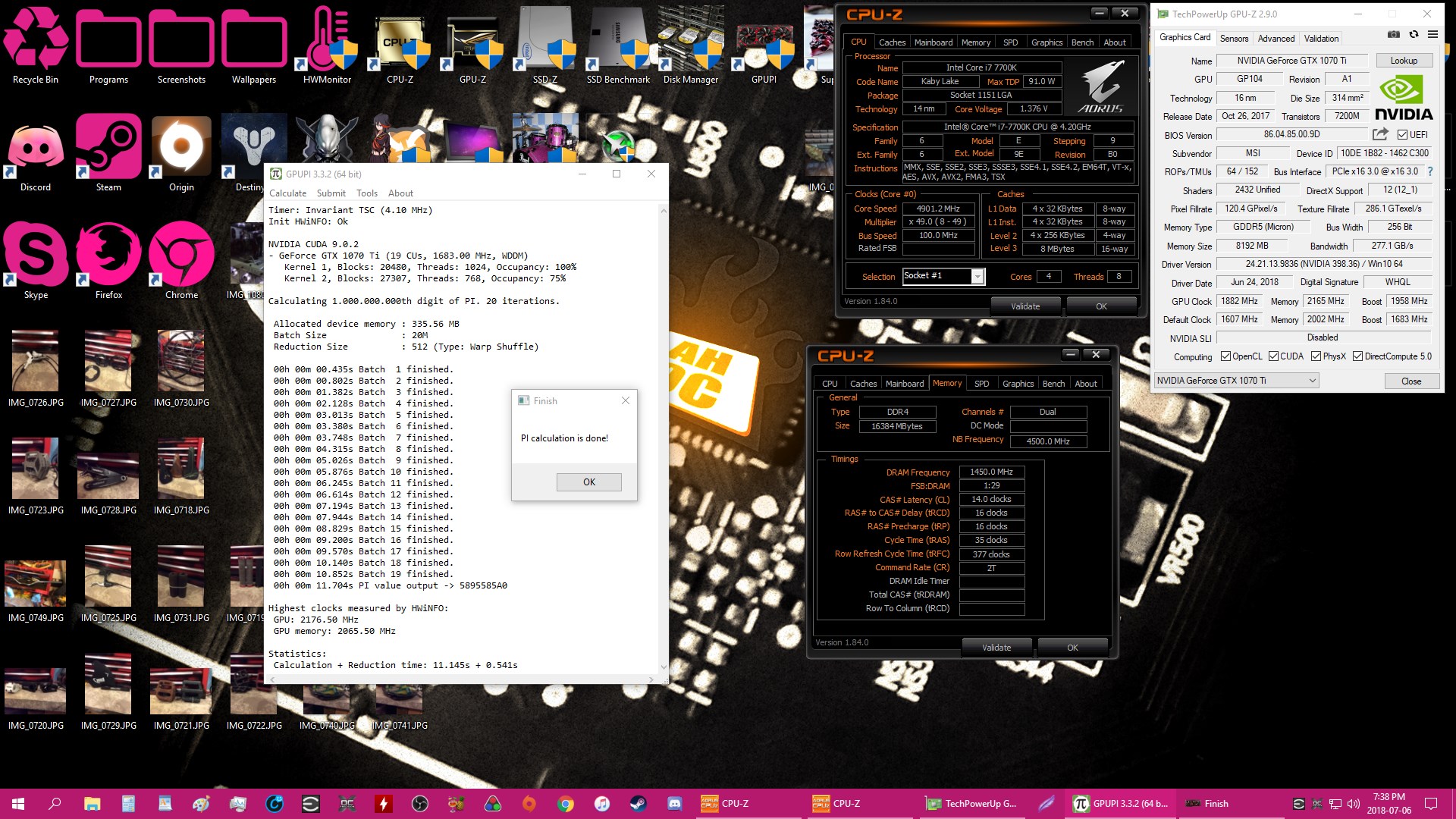Open the Steam desktop shortcut
The height and width of the screenshot is (819, 1456).
[x=108, y=153]
